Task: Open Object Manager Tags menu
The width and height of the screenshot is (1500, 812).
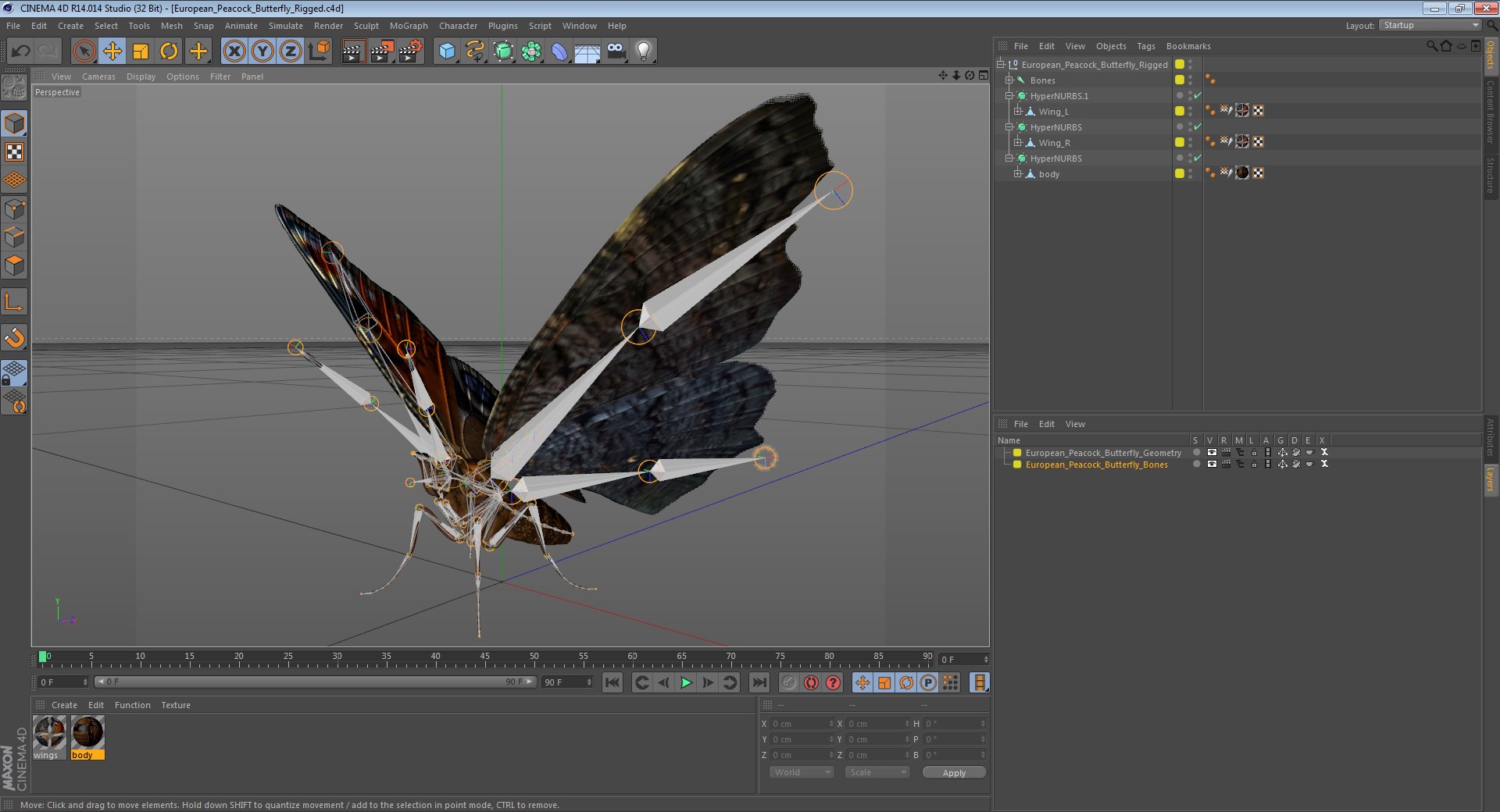Action: pos(1145,46)
